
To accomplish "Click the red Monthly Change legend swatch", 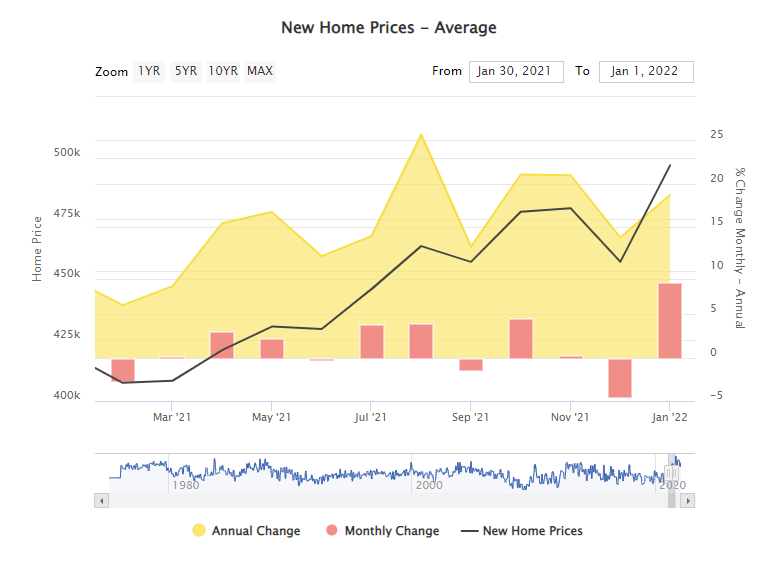I will click(332, 530).
